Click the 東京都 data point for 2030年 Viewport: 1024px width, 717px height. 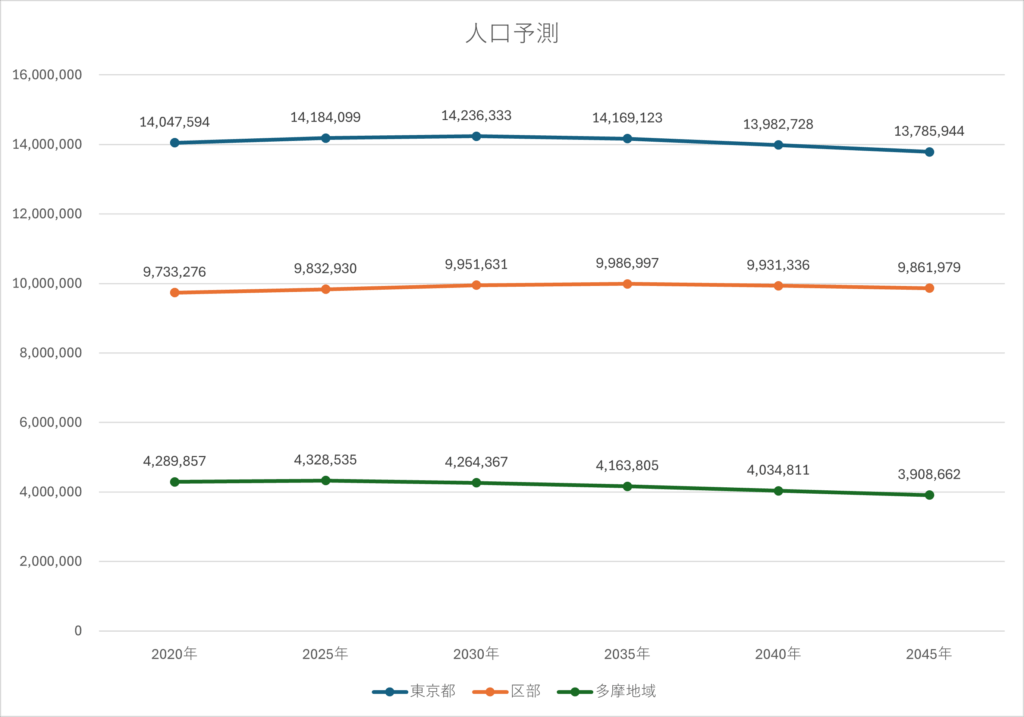coord(476,136)
